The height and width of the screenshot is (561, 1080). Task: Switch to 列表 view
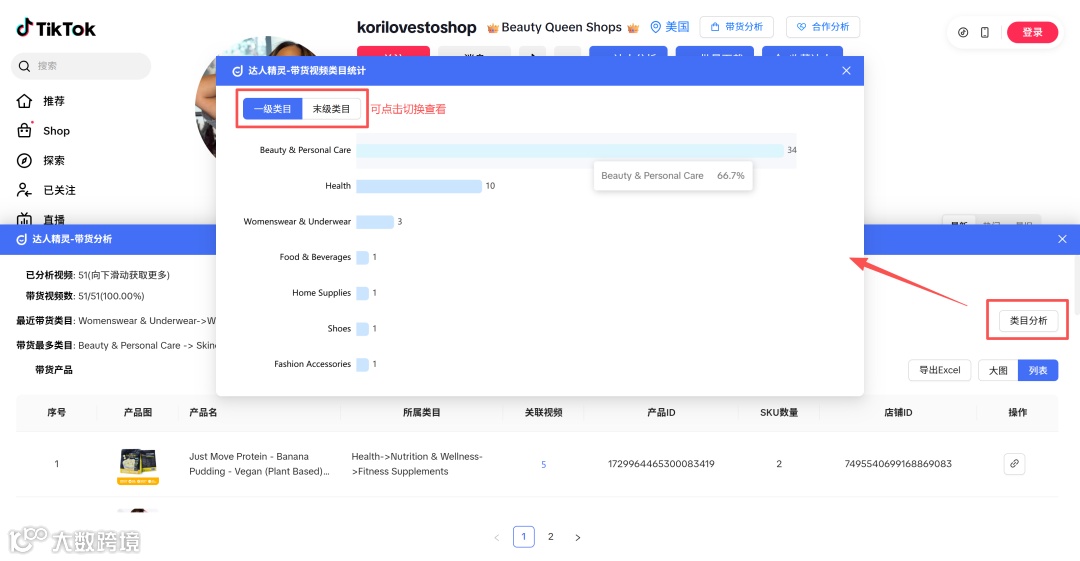coord(1038,371)
